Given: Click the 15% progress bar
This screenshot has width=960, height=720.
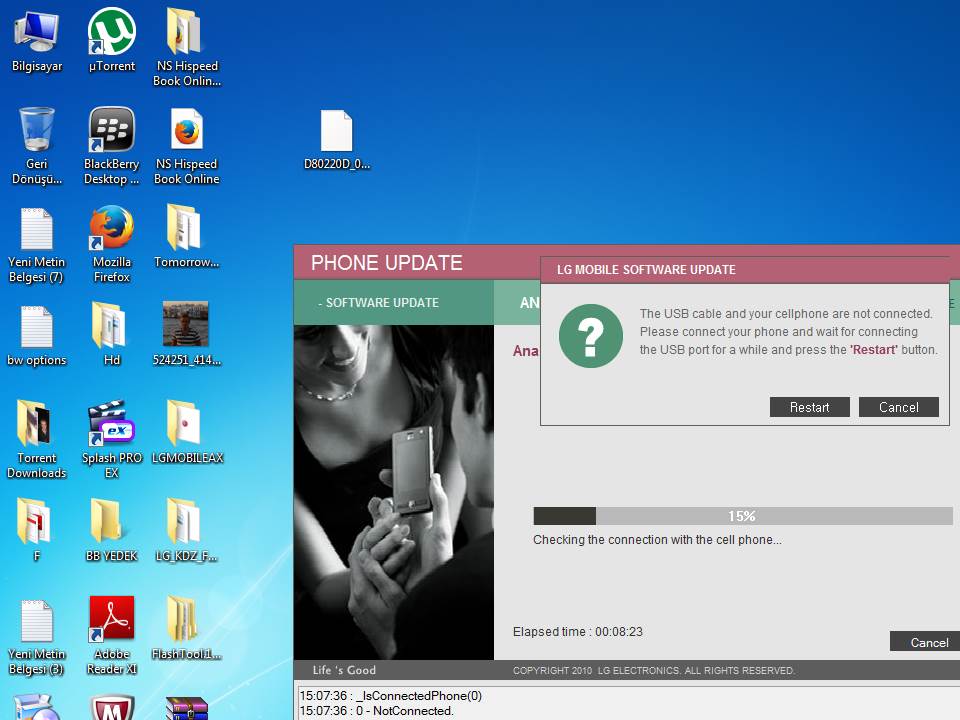Looking at the screenshot, I should pyautogui.click(x=743, y=516).
